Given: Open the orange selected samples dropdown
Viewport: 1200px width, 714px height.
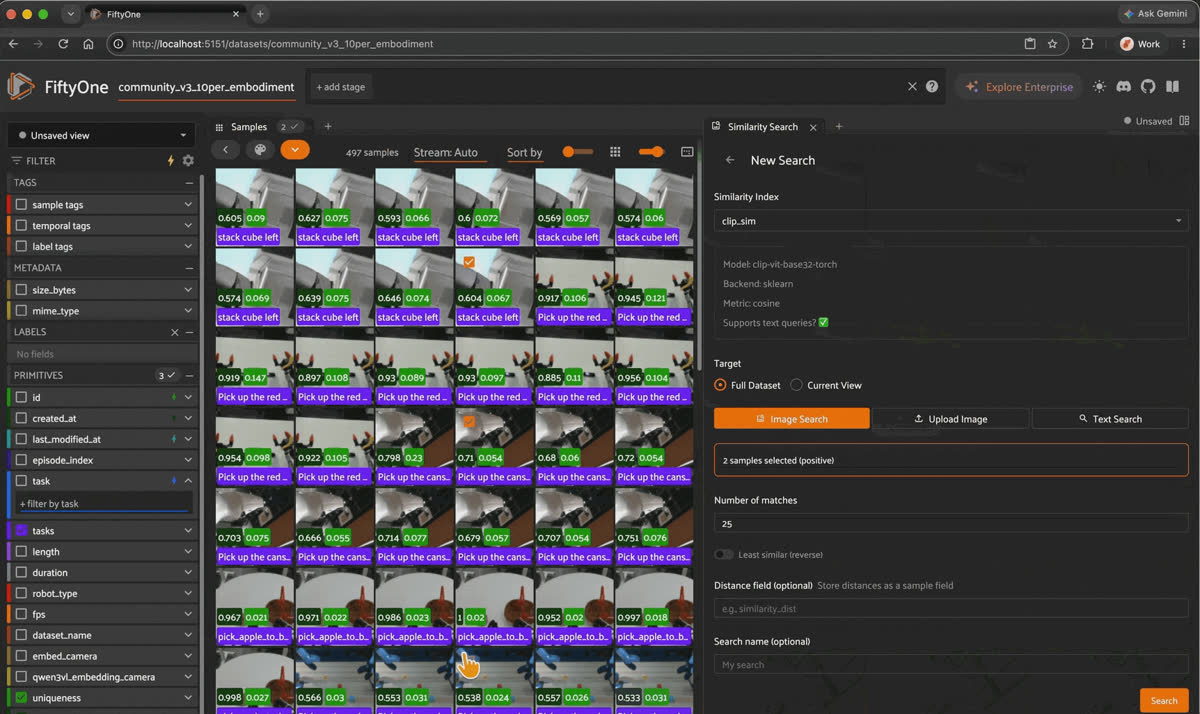Looking at the screenshot, I should (295, 150).
